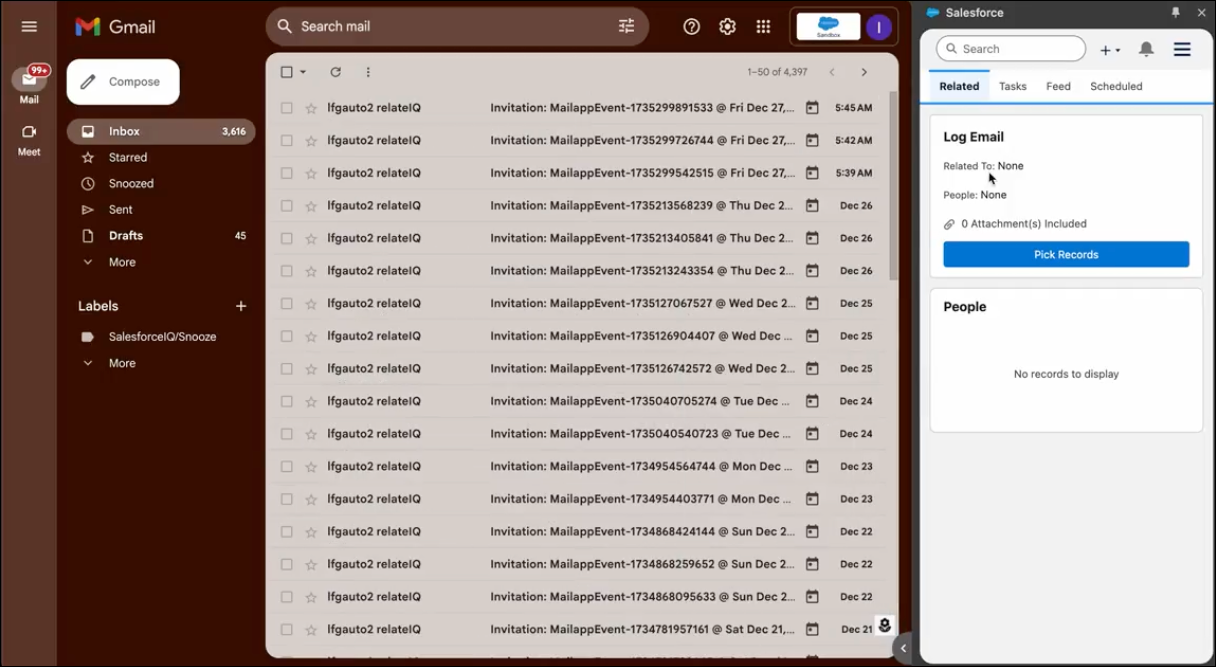
Task: Open Meet from the left rail
Action: click(x=29, y=140)
